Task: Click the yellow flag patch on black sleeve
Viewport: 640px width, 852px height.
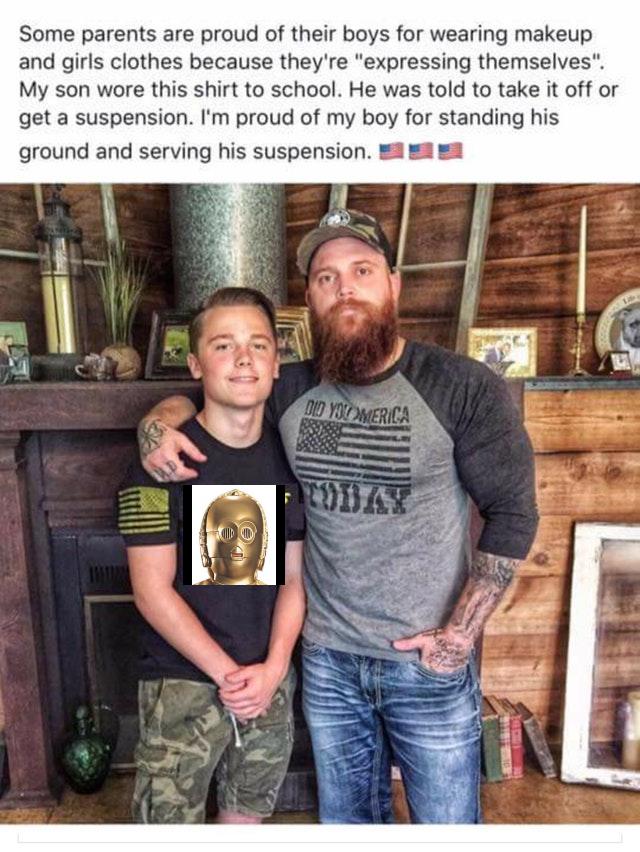Action: point(145,510)
